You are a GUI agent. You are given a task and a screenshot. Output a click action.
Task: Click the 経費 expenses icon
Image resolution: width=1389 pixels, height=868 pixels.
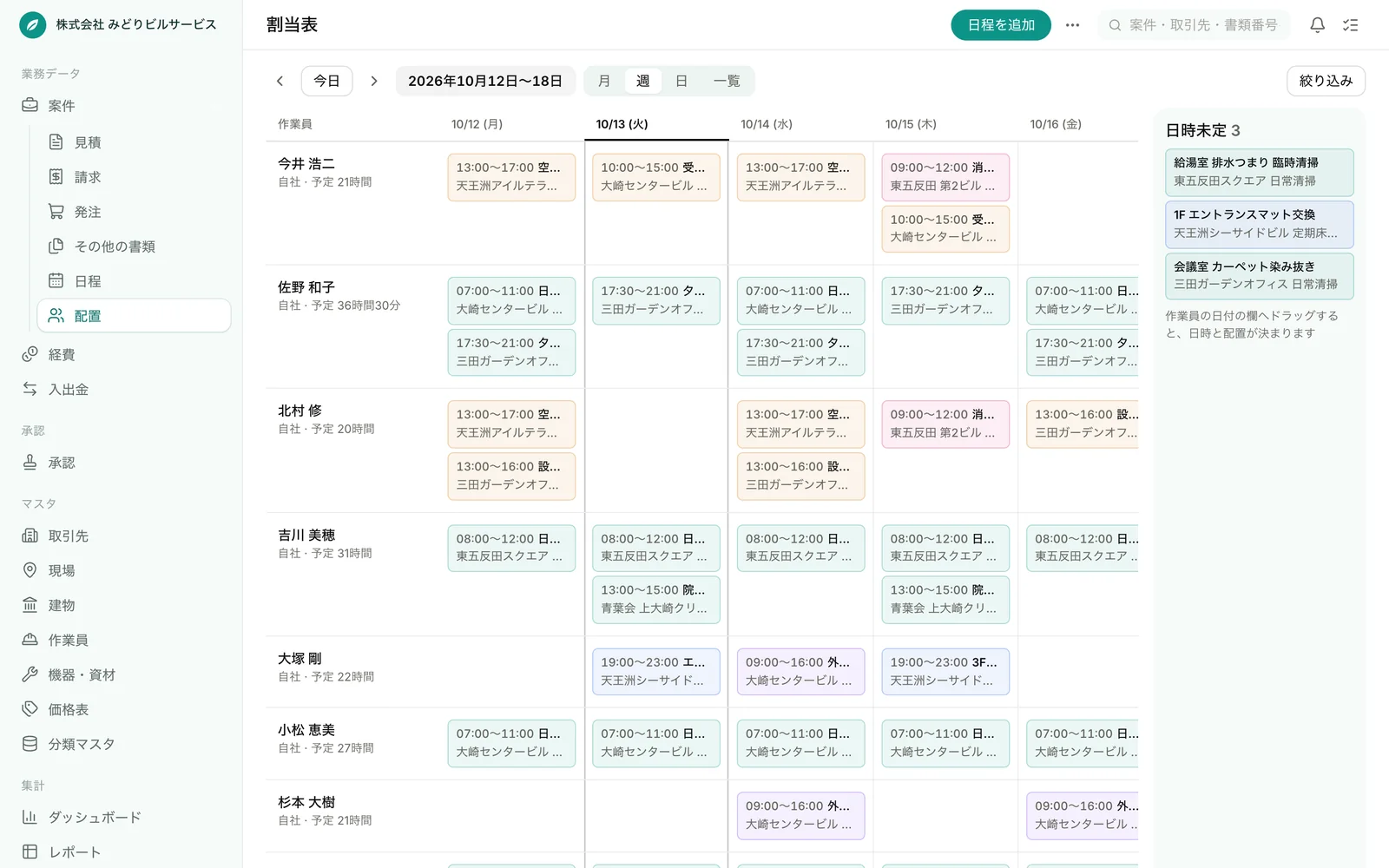(x=30, y=354)
